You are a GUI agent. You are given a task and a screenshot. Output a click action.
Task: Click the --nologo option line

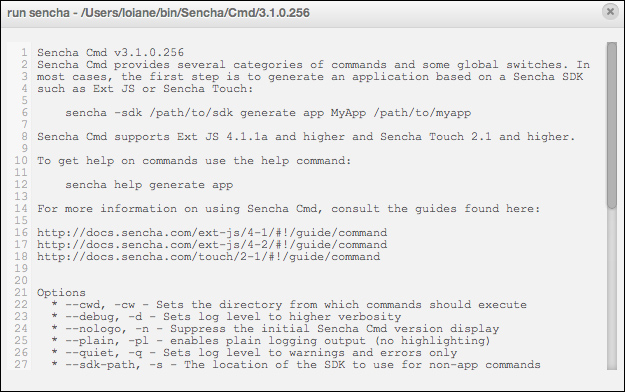[x=275, y=329]
